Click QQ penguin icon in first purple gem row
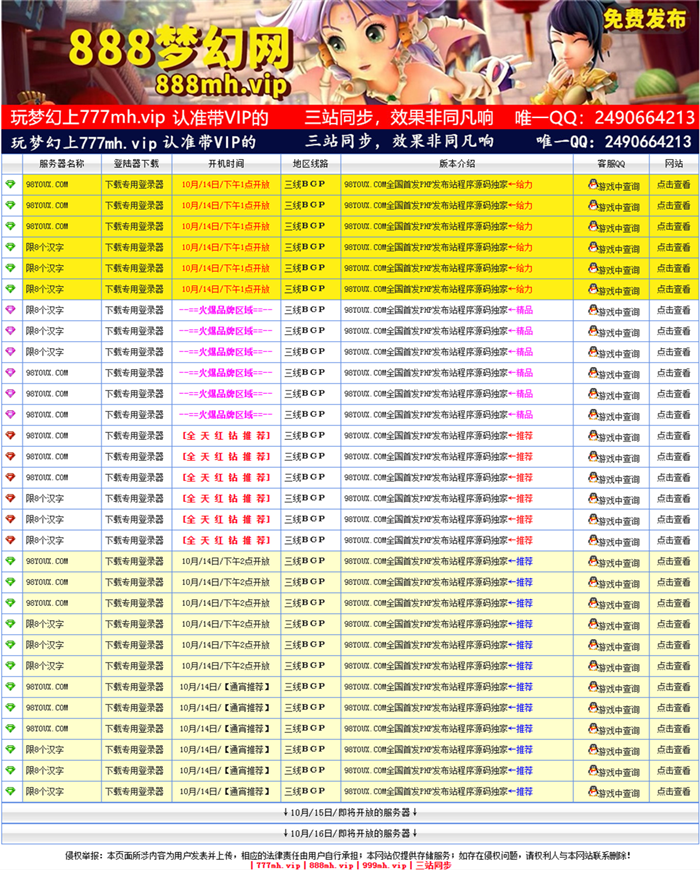The image size is (700, 870). [593, 310]
